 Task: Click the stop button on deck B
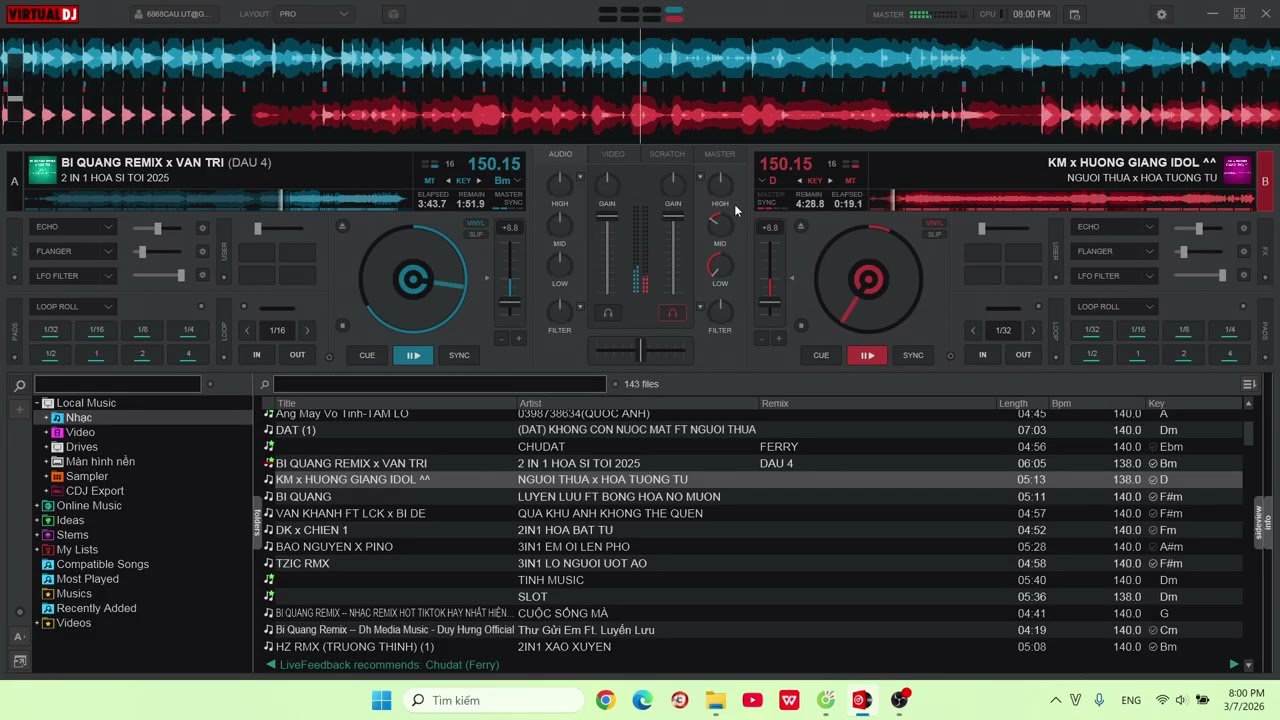800,325
